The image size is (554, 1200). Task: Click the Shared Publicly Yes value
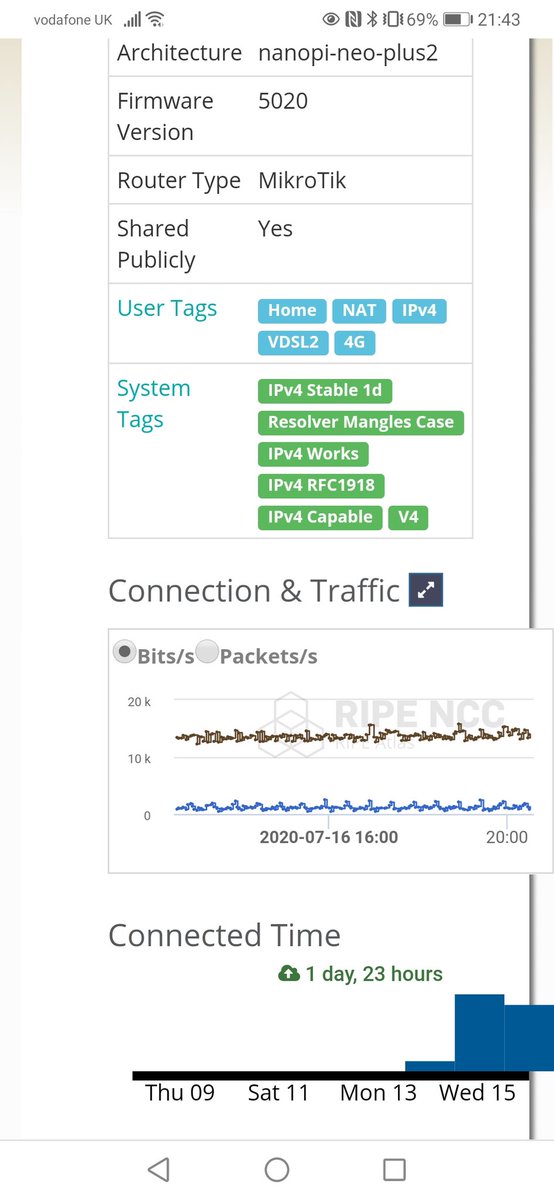pyautogui.click(x=275, y=229)
